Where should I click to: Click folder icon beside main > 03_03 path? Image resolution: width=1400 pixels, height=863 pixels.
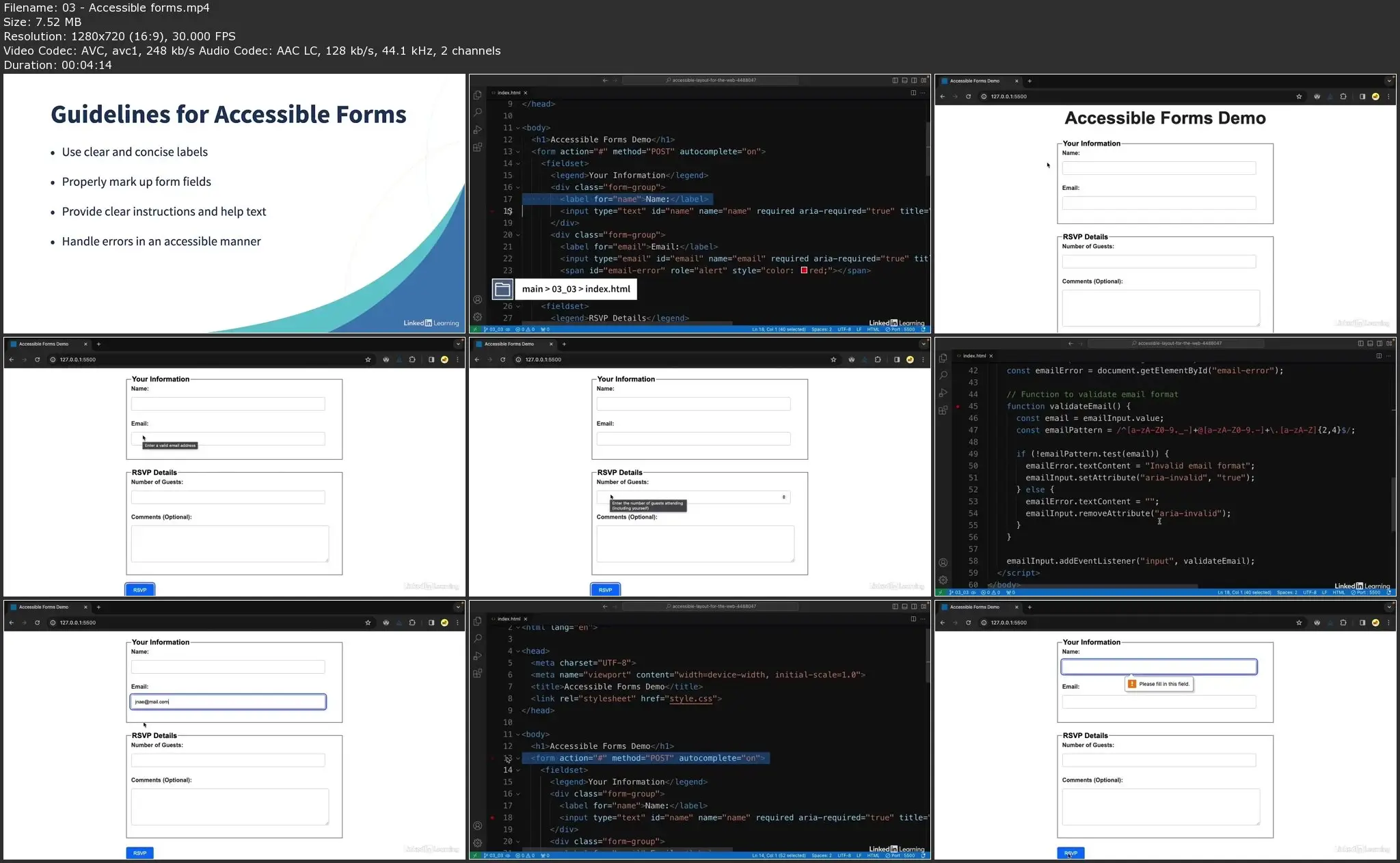(x=502, y=289)
